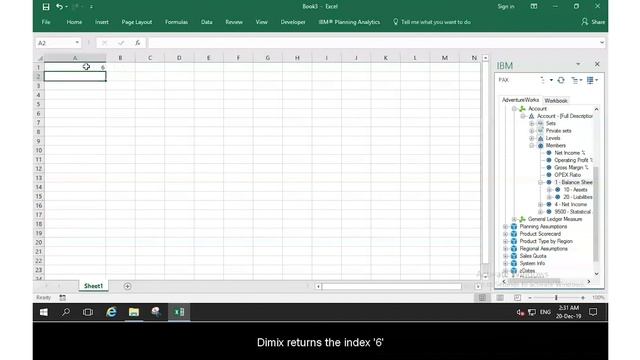Select column header H
Viewport: 640px width, 360px height.
coord(297,58)
